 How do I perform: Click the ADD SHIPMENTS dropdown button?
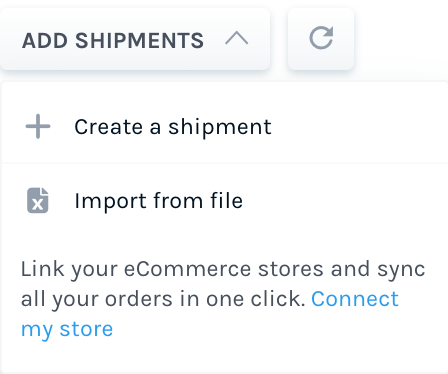[x=135, y=39]
